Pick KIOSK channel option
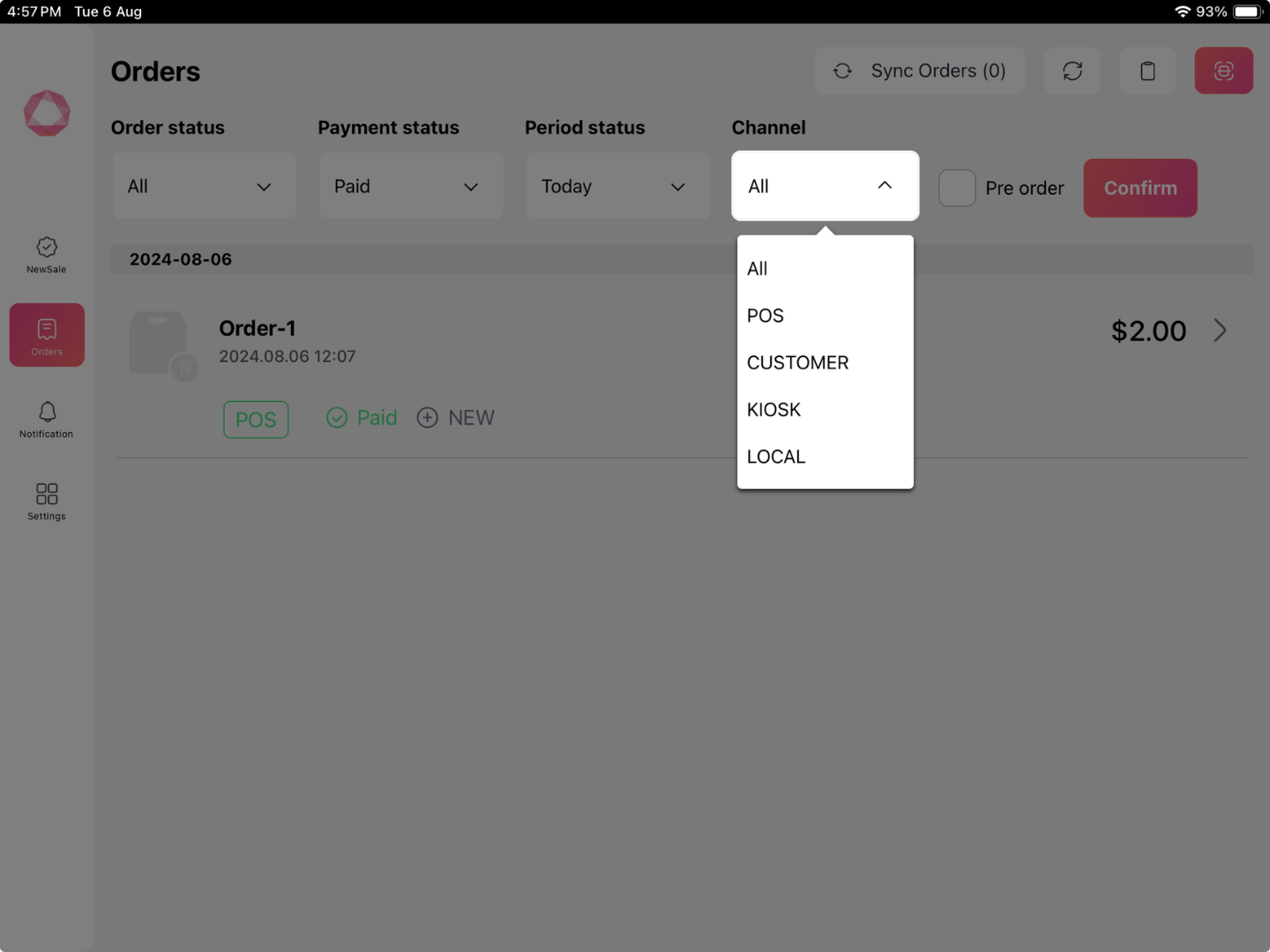This screenshot has height=952, width=1270. [773, 410]
